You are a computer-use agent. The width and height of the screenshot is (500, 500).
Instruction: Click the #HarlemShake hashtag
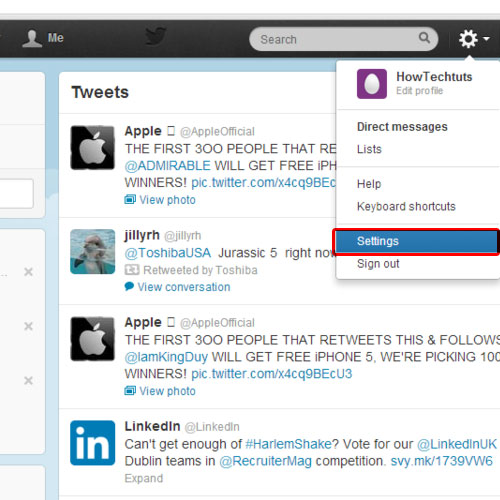[289, 444]
